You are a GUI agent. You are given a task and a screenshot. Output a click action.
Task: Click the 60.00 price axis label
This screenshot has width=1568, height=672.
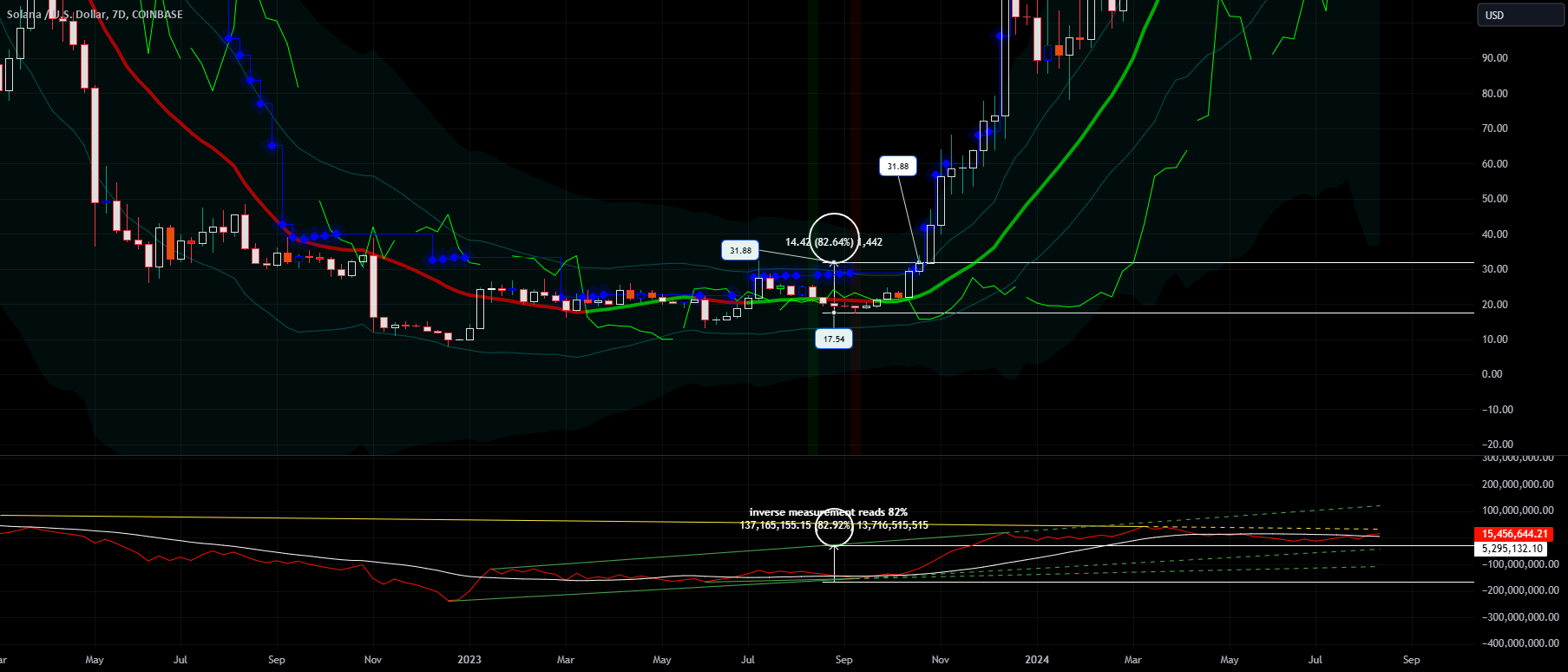pos(1495,164)
